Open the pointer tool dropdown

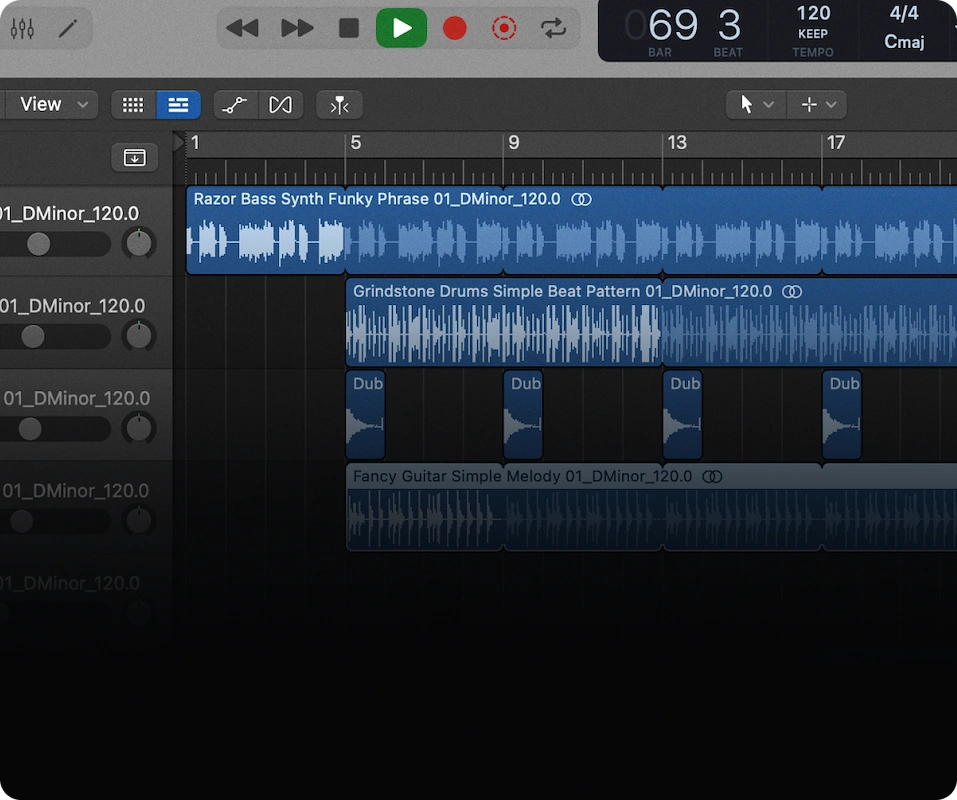pyautogui.click(x=755, y=104)
